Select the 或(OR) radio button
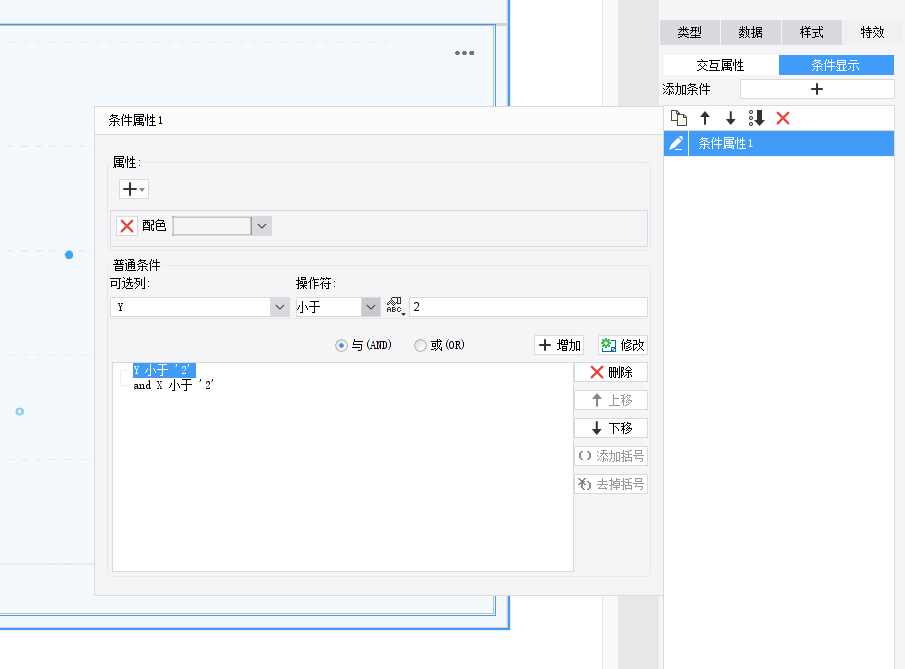The height and width of the screenshot is (669, 905). click(x=420, y=345)
